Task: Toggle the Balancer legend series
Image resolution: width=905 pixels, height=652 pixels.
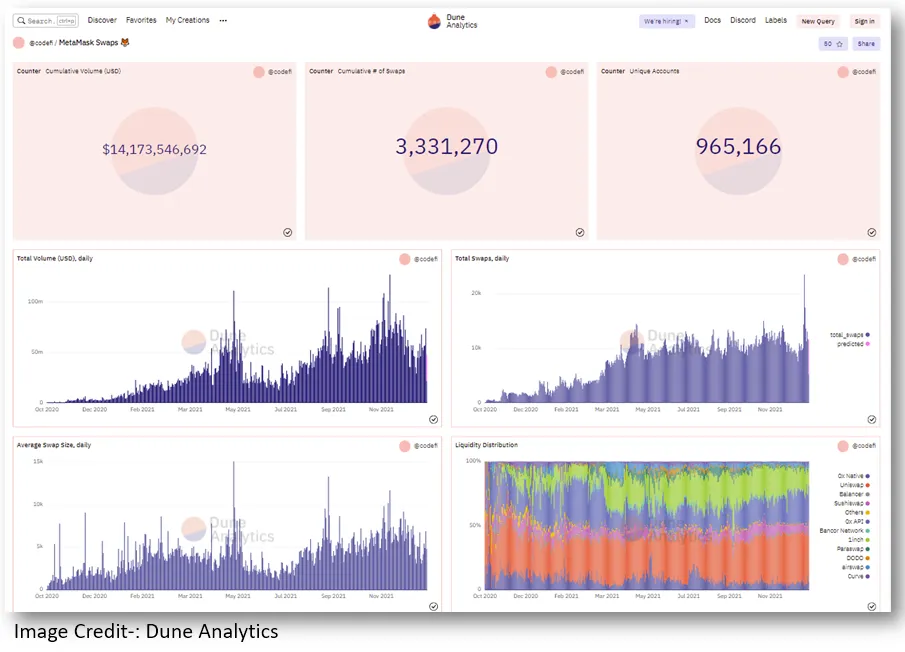Action: coord(855,494)
